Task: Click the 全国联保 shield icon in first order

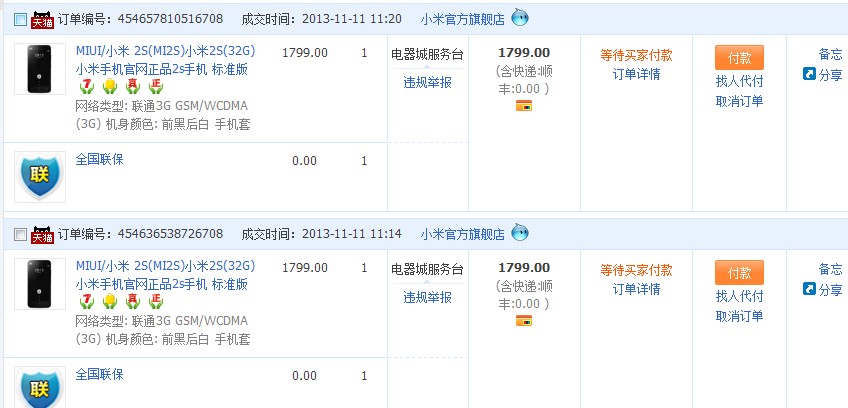Action: 40,177
